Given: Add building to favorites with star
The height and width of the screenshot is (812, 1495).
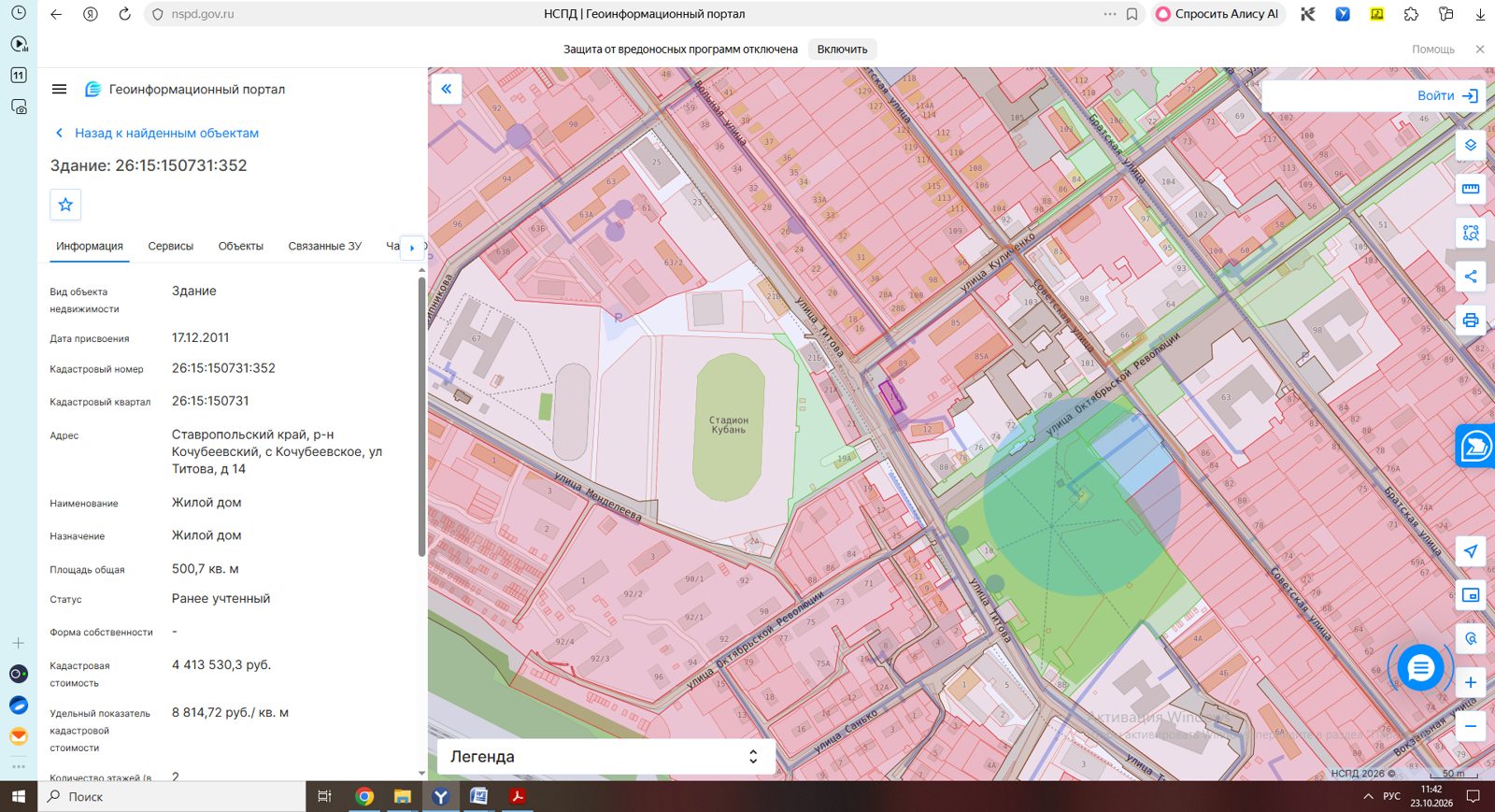Looking at the screenshot, I should tap(65, 205).
